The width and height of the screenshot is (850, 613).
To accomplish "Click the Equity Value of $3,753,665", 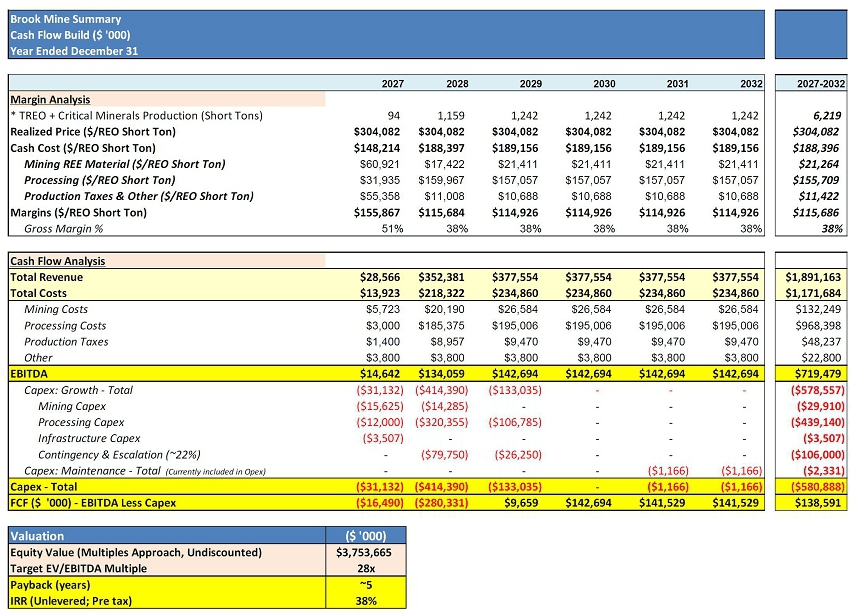I will 366,552.
